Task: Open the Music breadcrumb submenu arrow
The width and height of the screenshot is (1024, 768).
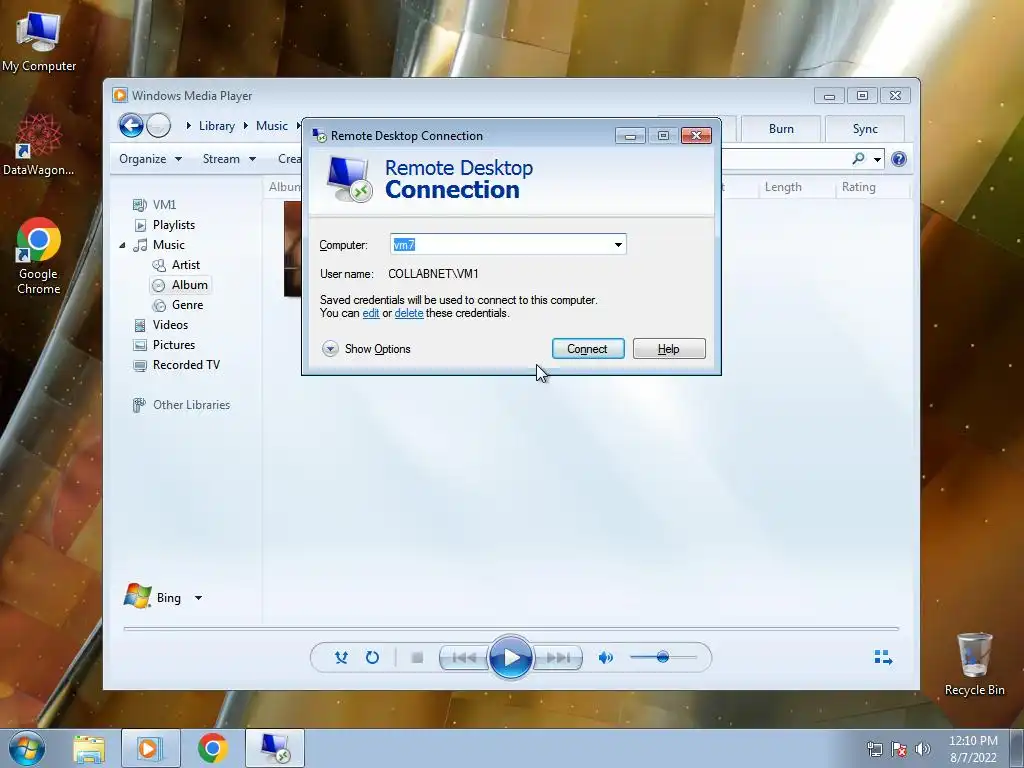Action: tap(298, 125)
